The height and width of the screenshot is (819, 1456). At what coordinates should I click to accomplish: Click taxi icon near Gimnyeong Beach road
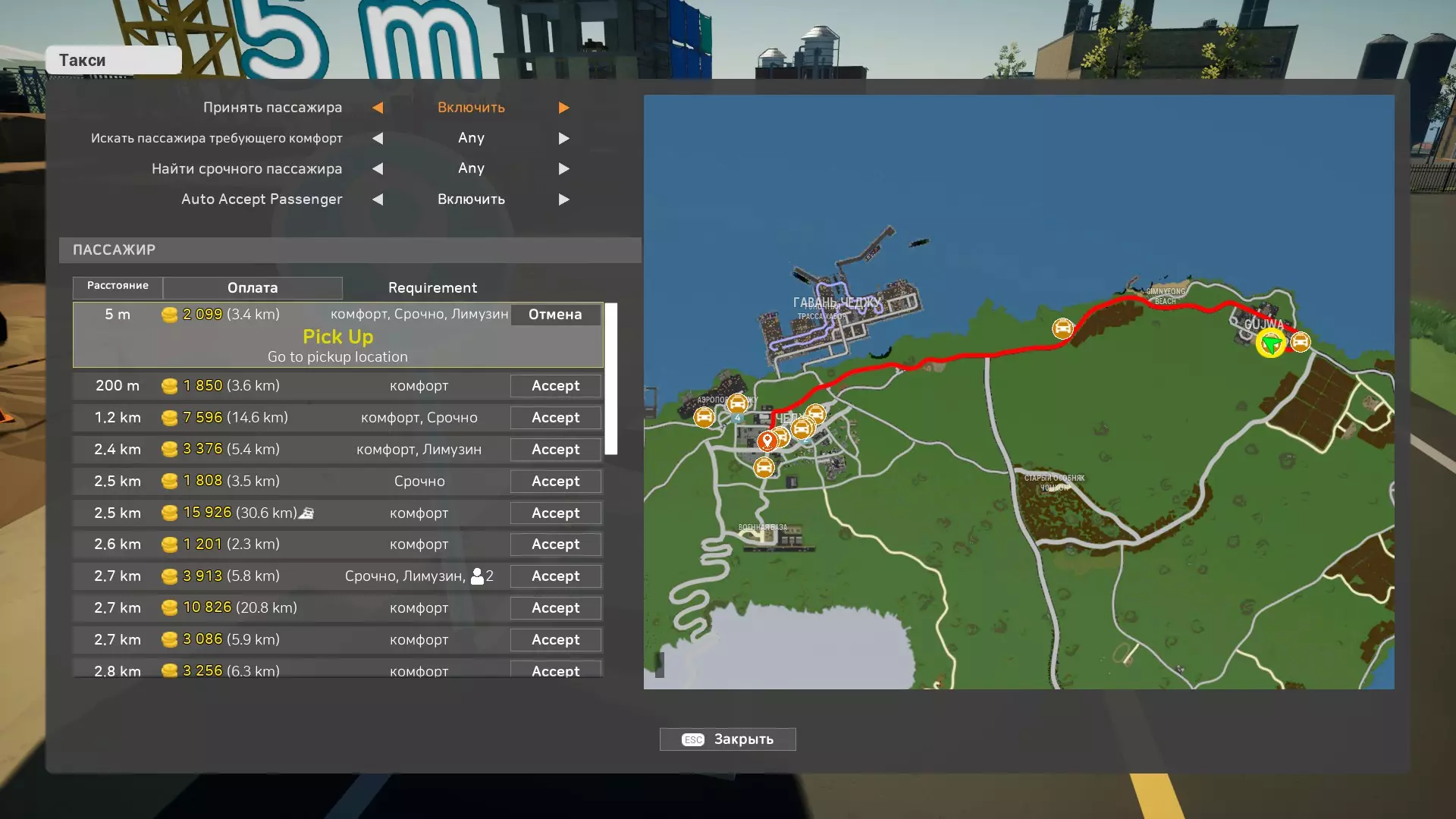(1062, 328)
